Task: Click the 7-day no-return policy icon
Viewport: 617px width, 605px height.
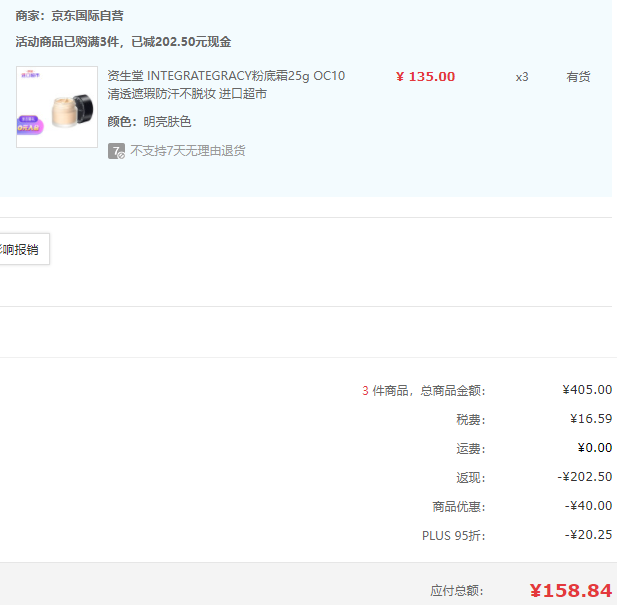Action: [x=116, y=151]
